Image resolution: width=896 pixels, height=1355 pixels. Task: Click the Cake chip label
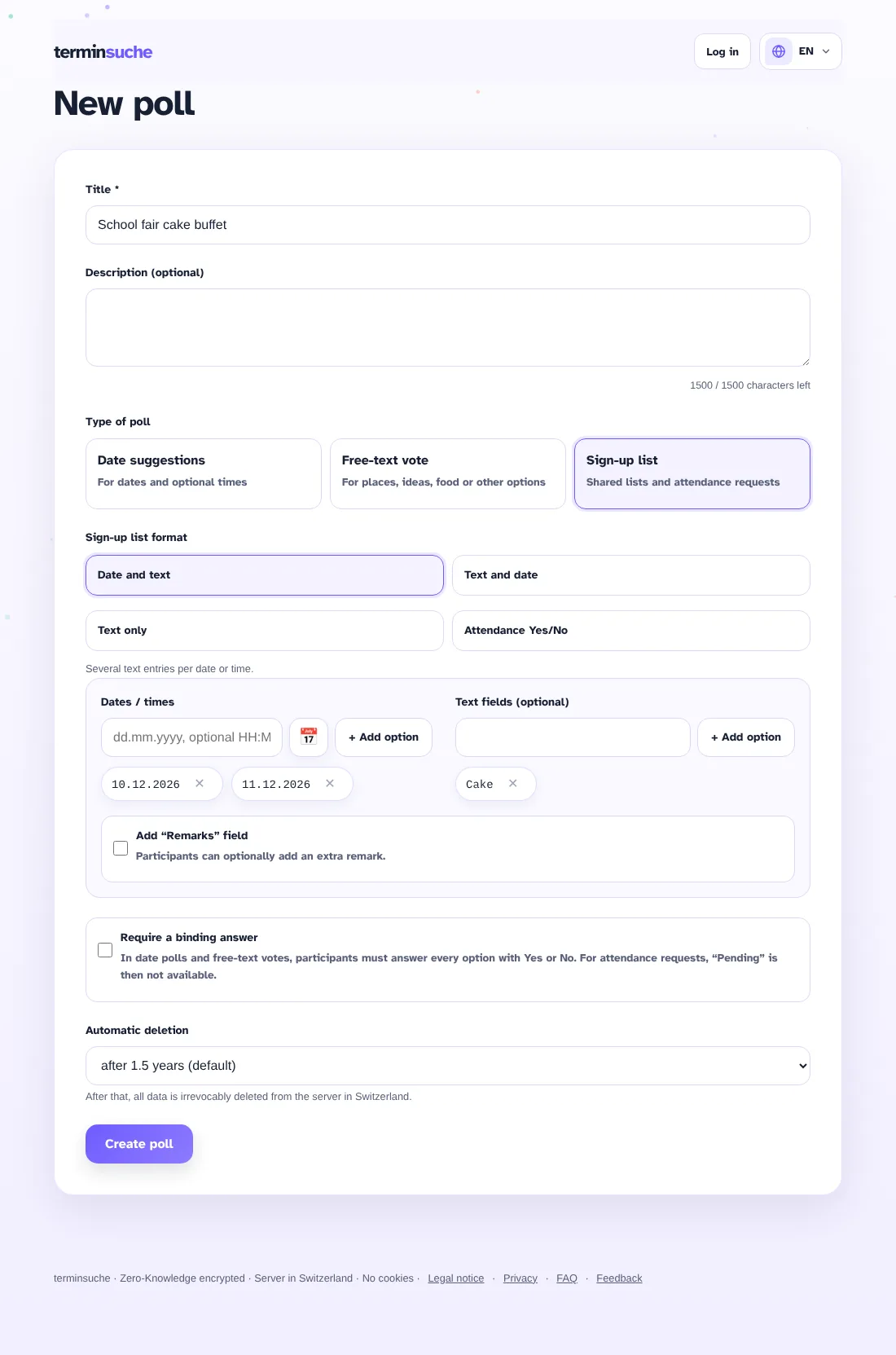click(480, 785)
